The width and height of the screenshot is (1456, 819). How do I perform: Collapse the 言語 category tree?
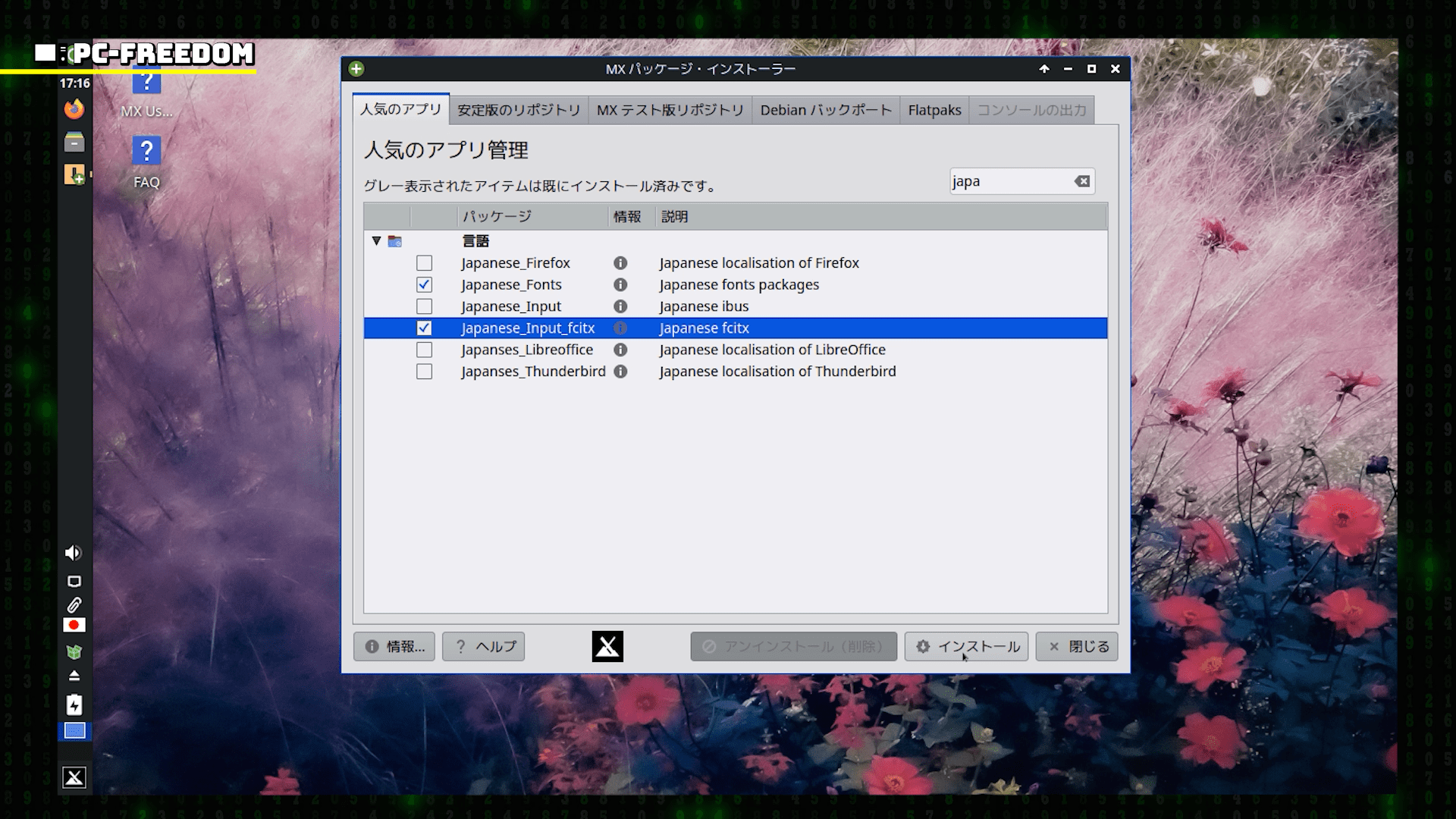coord(376,241)
